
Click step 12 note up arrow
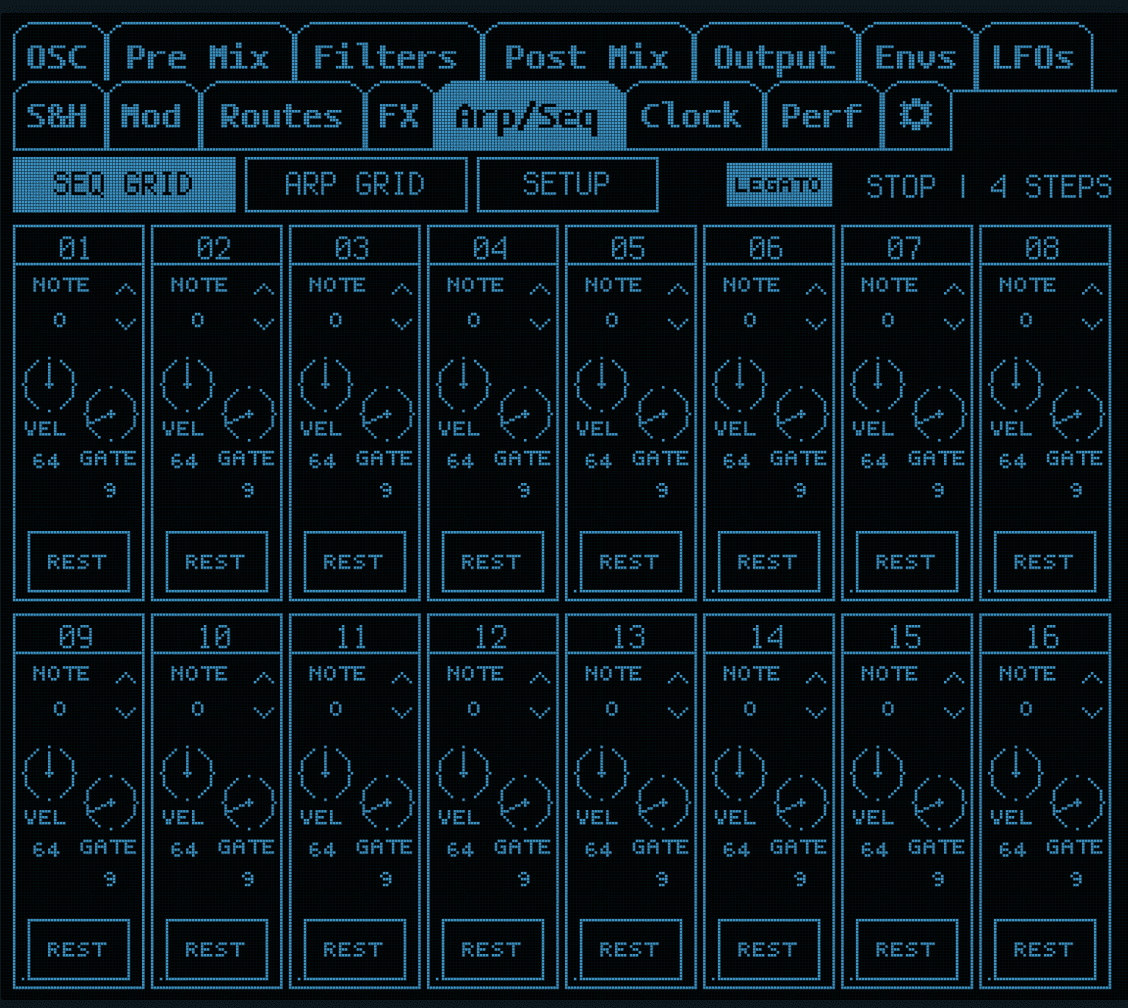(x=540, y=678)
